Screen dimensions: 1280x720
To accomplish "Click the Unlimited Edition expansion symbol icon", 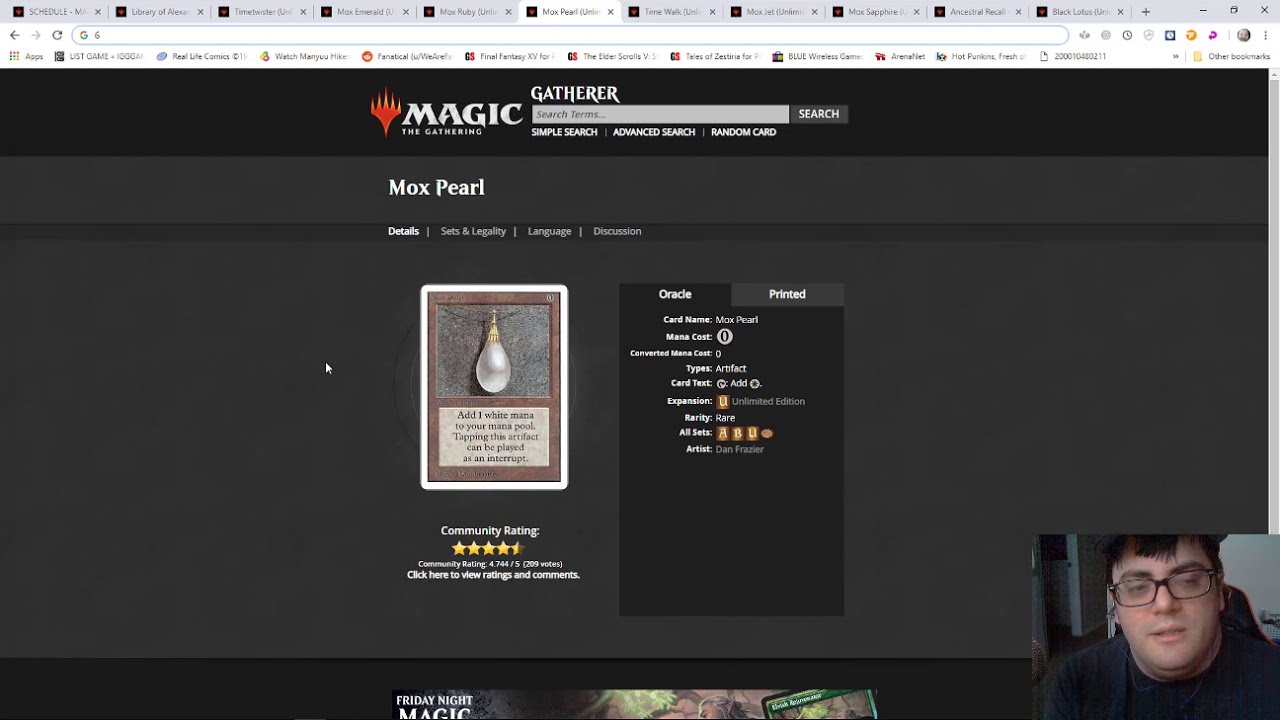I will click(x=722, y=401).
